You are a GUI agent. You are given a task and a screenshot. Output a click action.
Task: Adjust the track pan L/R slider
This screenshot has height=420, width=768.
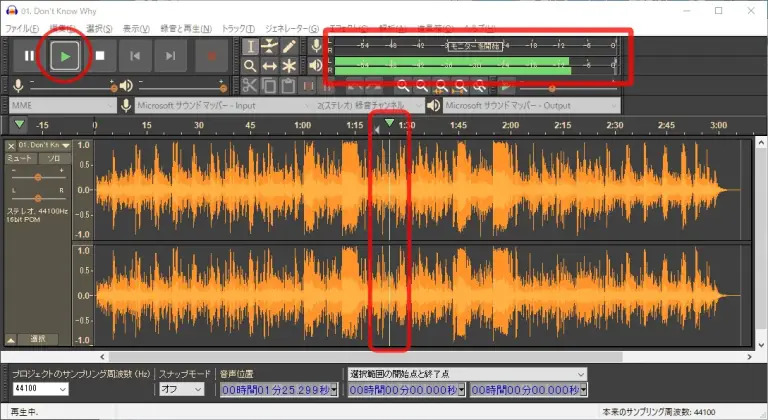[x=38, y=198]
